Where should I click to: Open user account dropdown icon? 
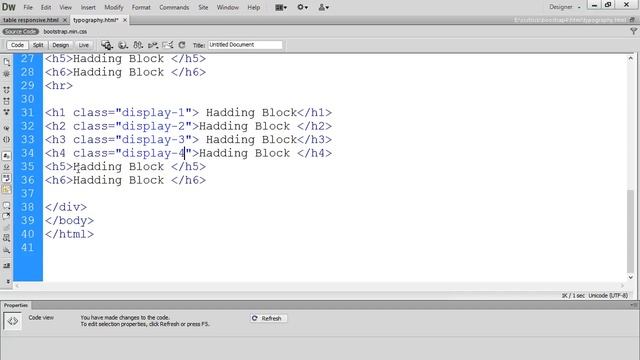[x=324, y=7]
